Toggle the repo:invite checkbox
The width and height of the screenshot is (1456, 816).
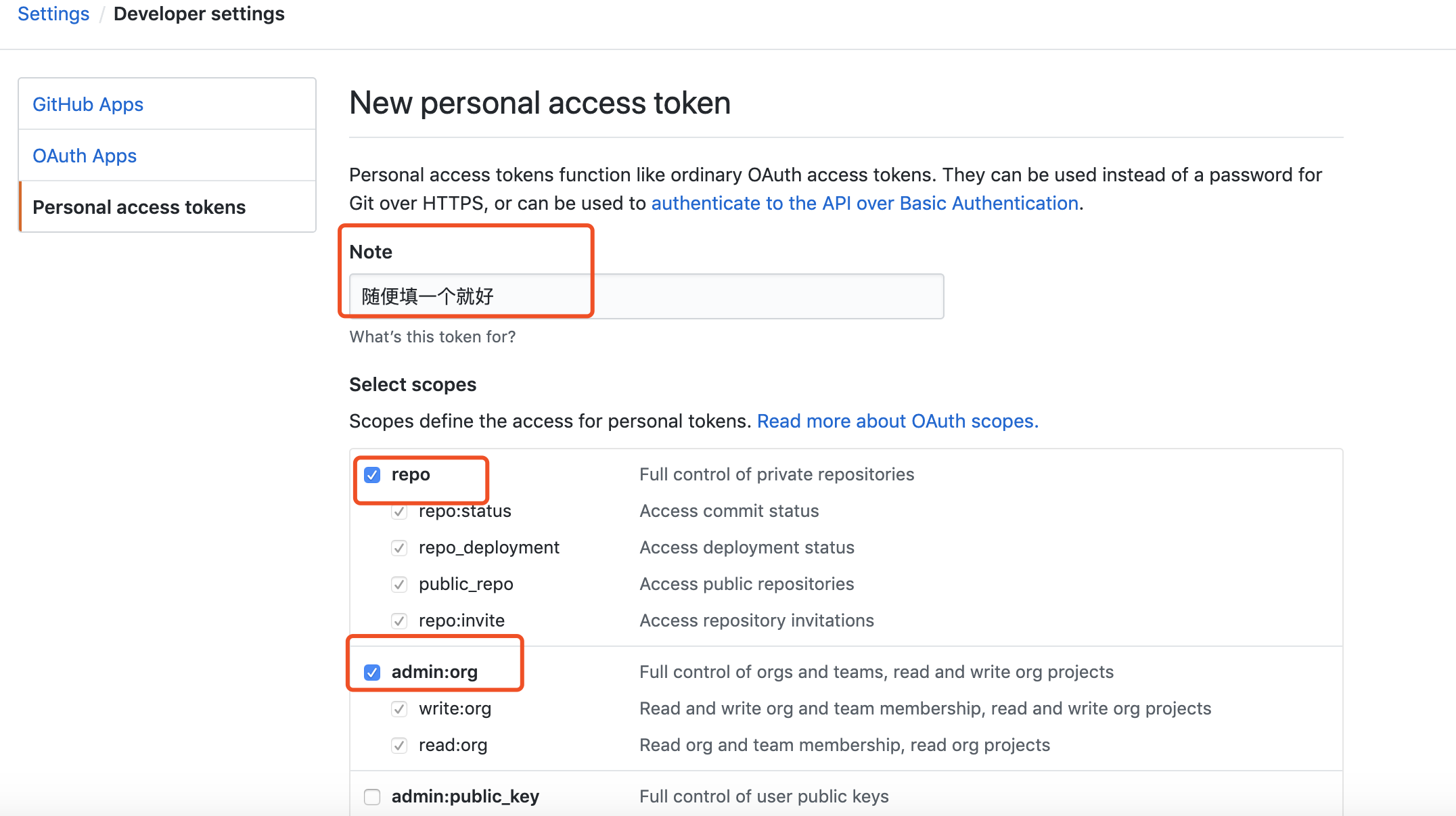[399, 621]
